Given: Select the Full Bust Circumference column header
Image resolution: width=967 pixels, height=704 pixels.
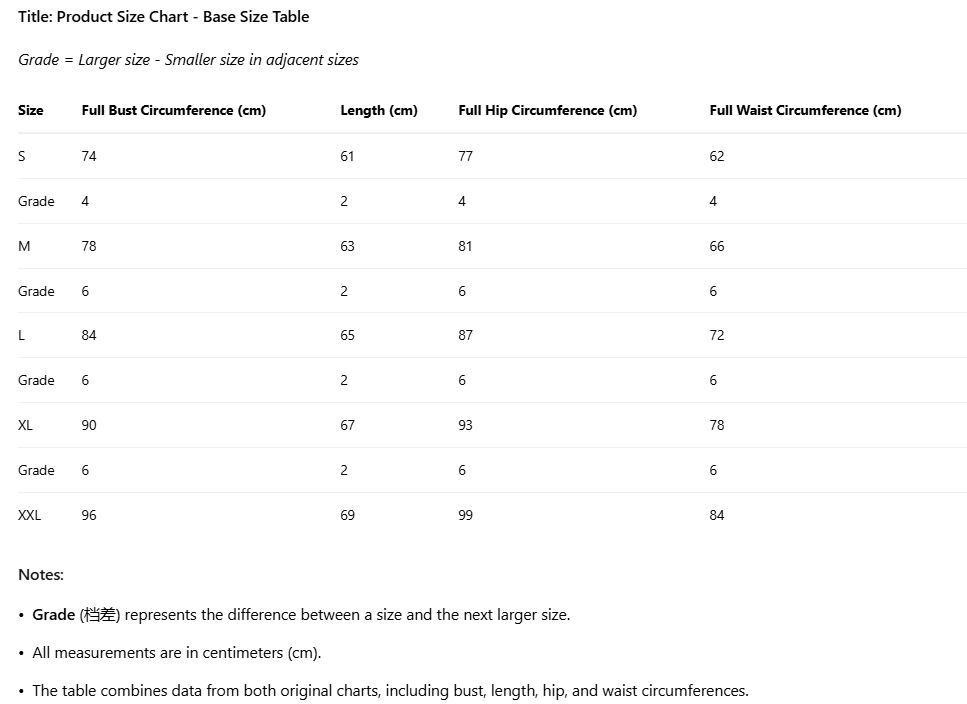Looking at the screenshot, I should pyautogui.click(x=173, y=111).
